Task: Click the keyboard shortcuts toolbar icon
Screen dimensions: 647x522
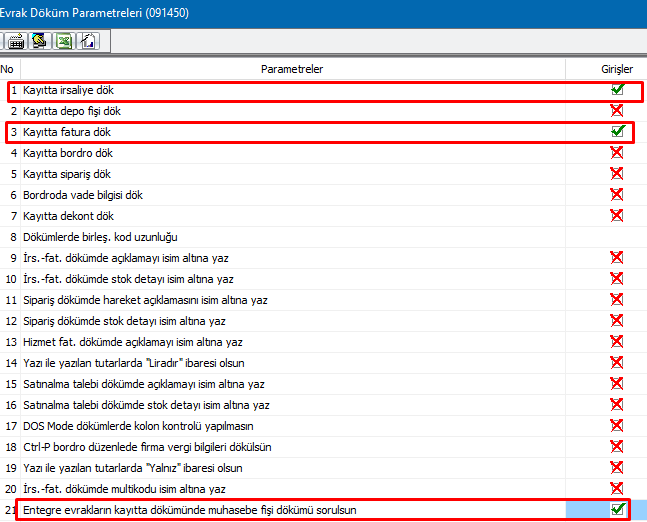Action: point(16,41)
